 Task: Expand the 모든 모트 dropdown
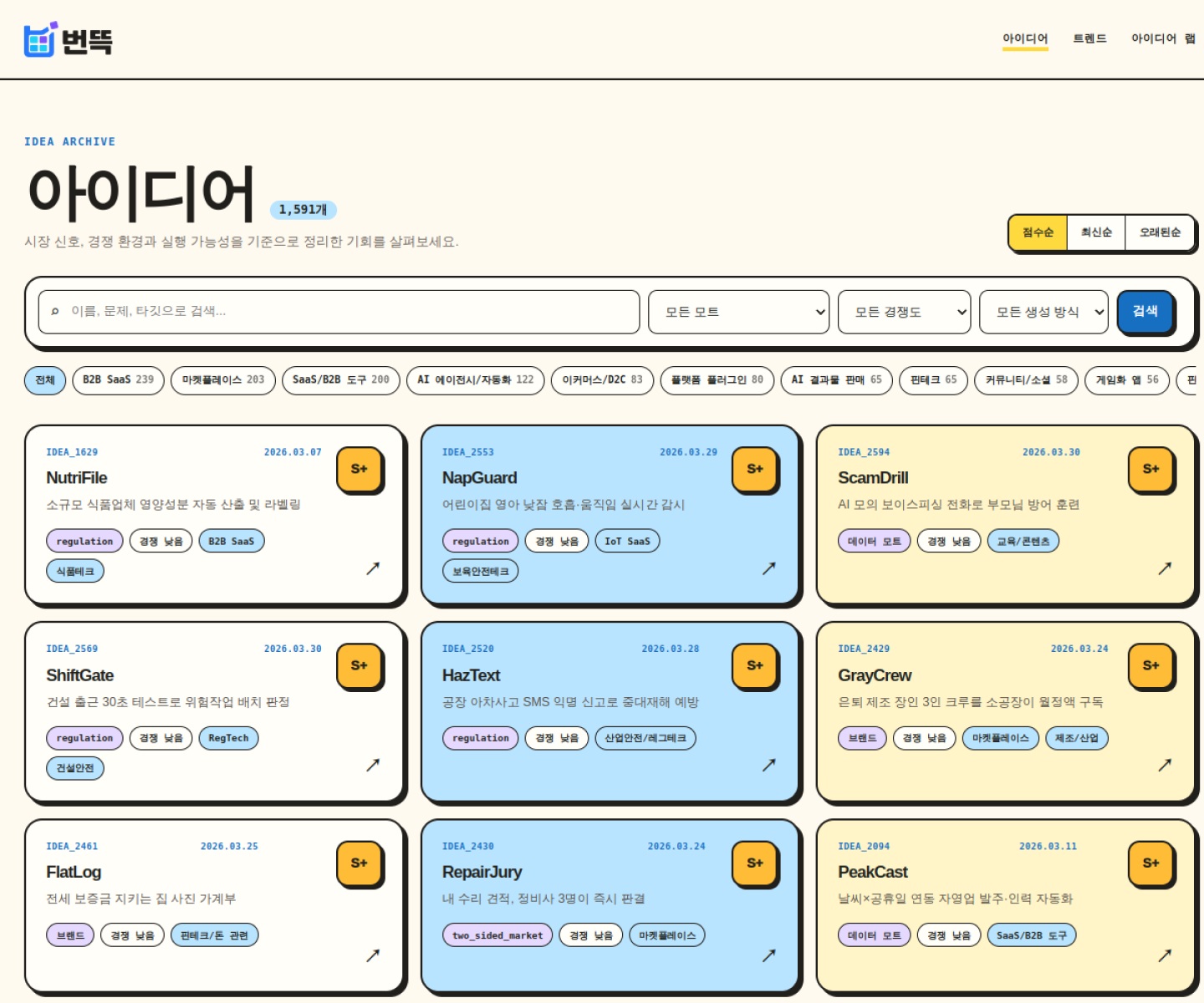click(739, 312)
